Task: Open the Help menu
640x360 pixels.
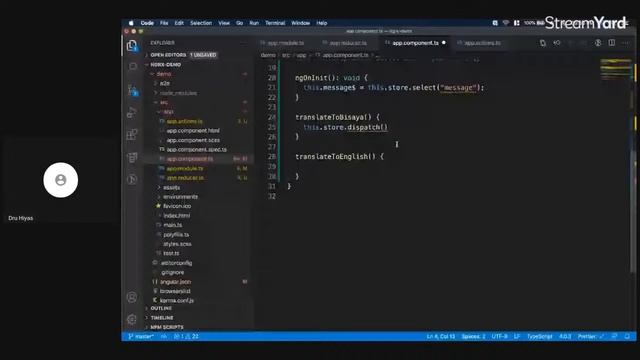Action: 322,23
